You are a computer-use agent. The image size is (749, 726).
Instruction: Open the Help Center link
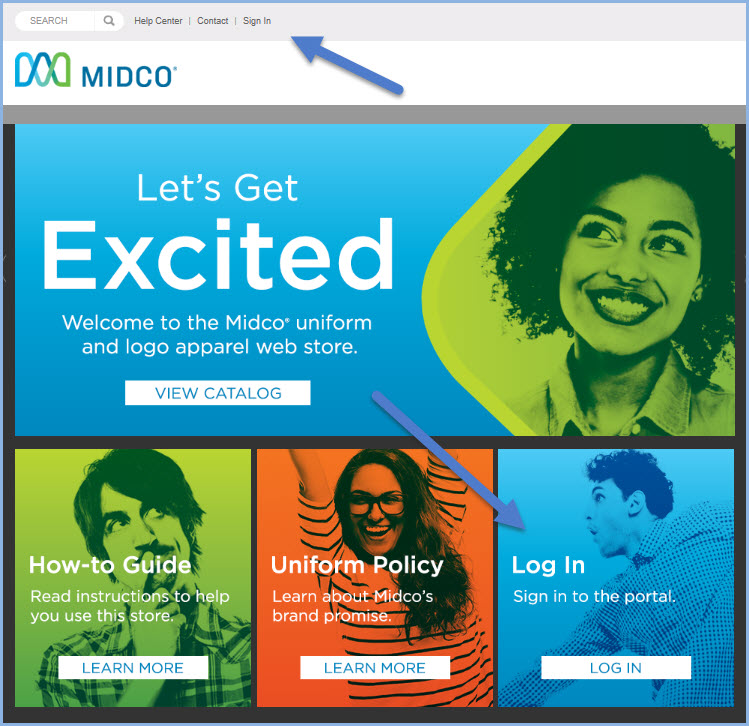coord(158,21)
